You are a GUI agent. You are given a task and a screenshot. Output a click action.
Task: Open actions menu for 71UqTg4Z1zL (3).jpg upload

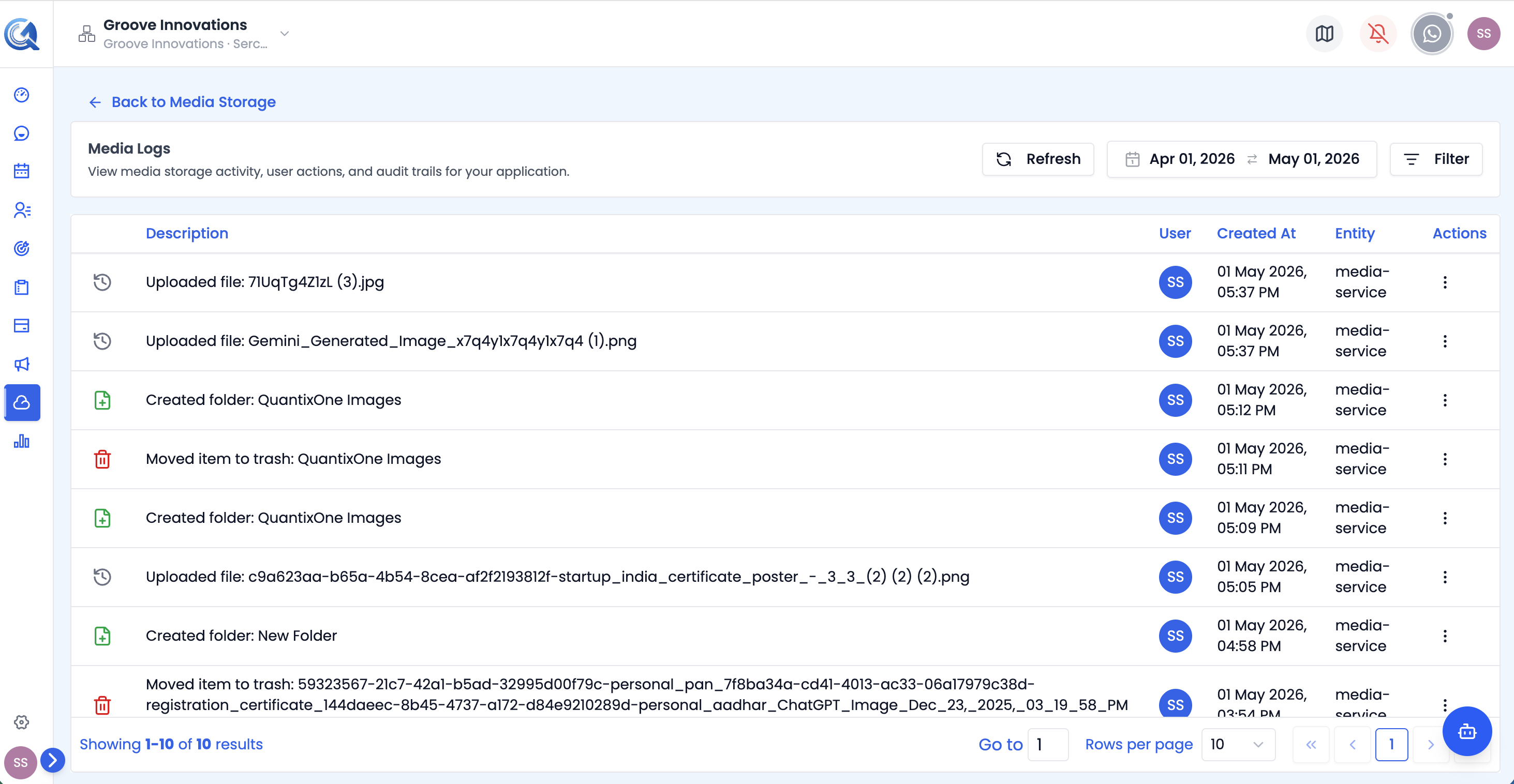(x=1445, y=282)
